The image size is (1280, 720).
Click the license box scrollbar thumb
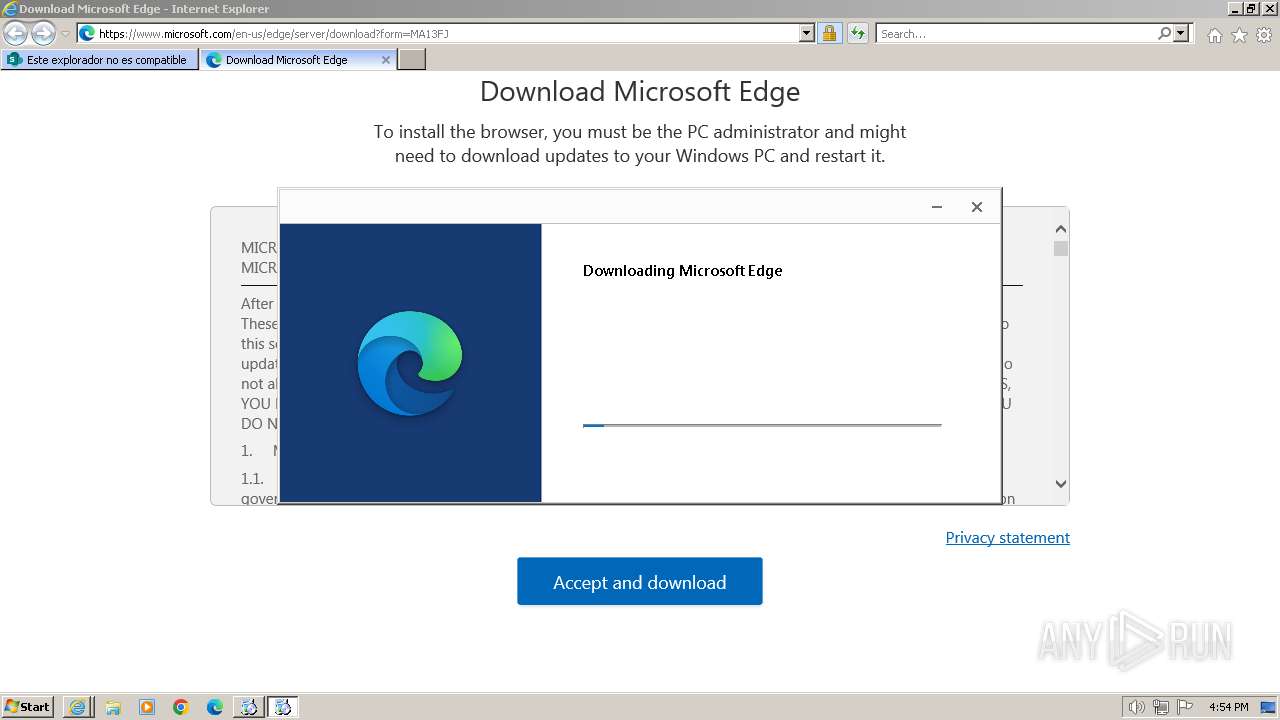pyautogui.click(x=1060, y=248)
